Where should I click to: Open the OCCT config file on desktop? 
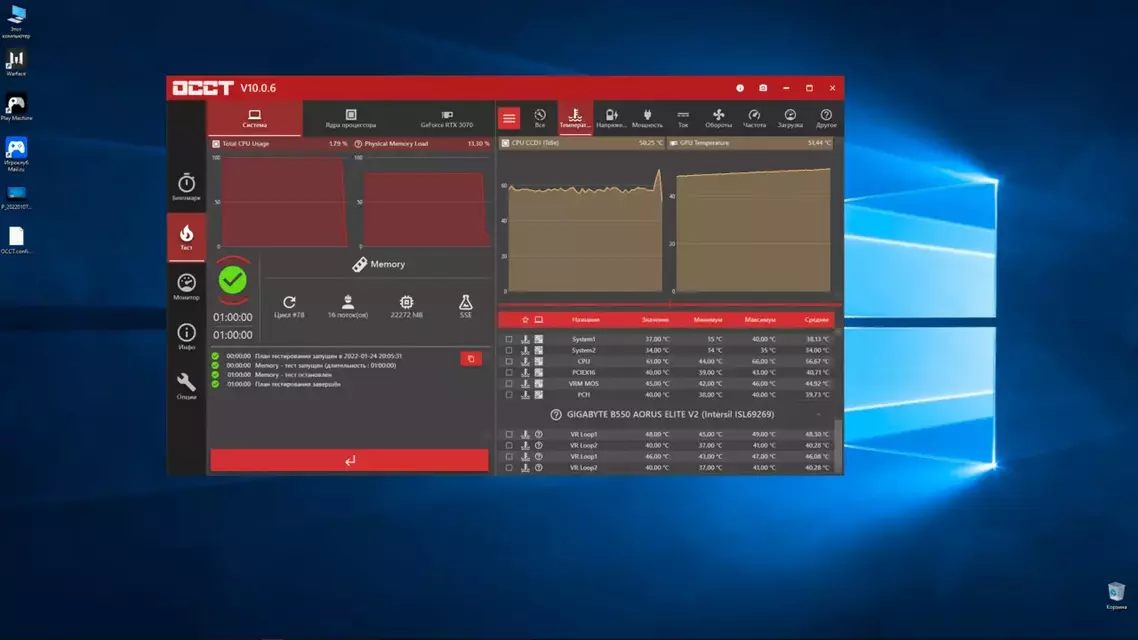pyautogui.click(x=16, y=241)
